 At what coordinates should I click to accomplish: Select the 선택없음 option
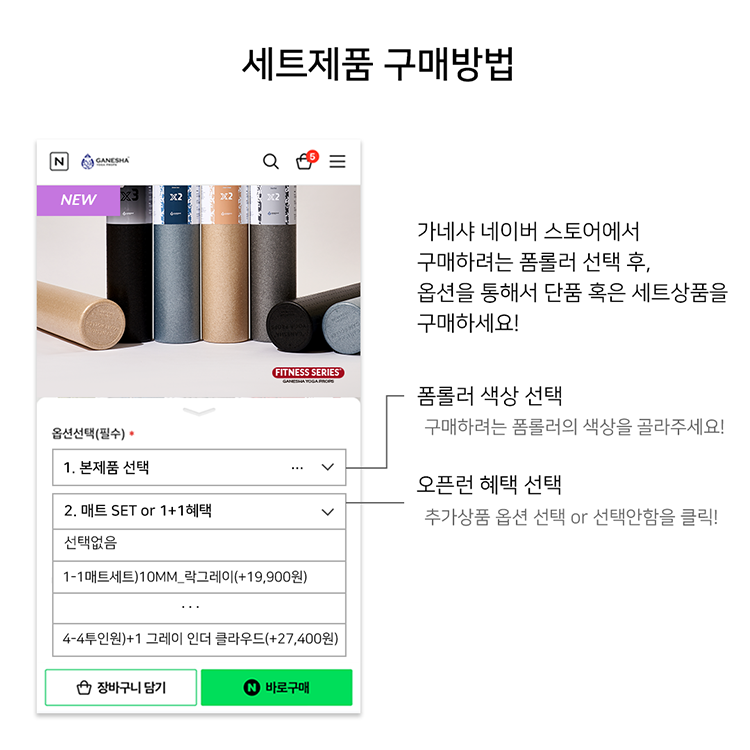coord(199,544)
